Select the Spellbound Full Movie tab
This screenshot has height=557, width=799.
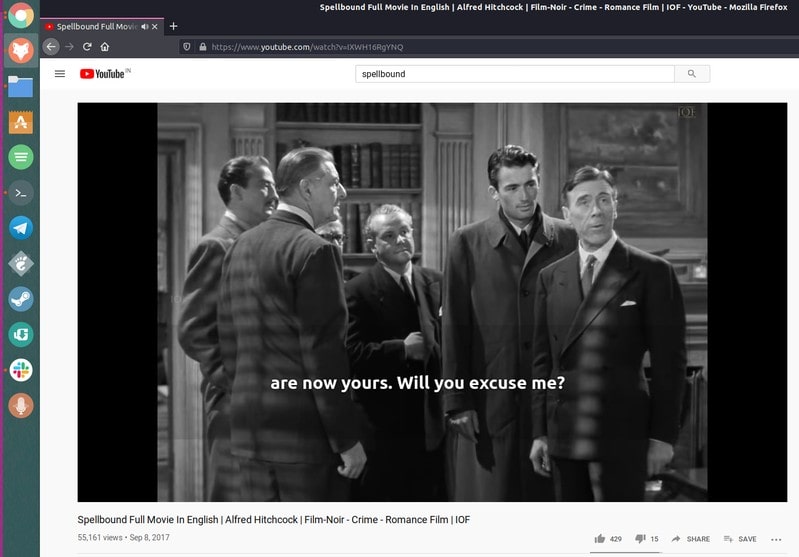coord(97,26)
